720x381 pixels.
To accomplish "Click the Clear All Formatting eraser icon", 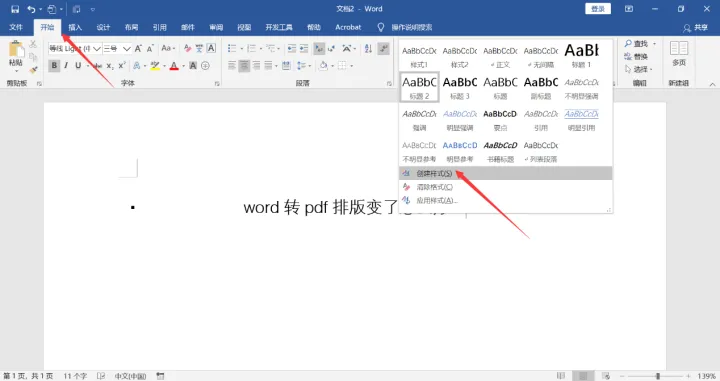I will 187,48.
